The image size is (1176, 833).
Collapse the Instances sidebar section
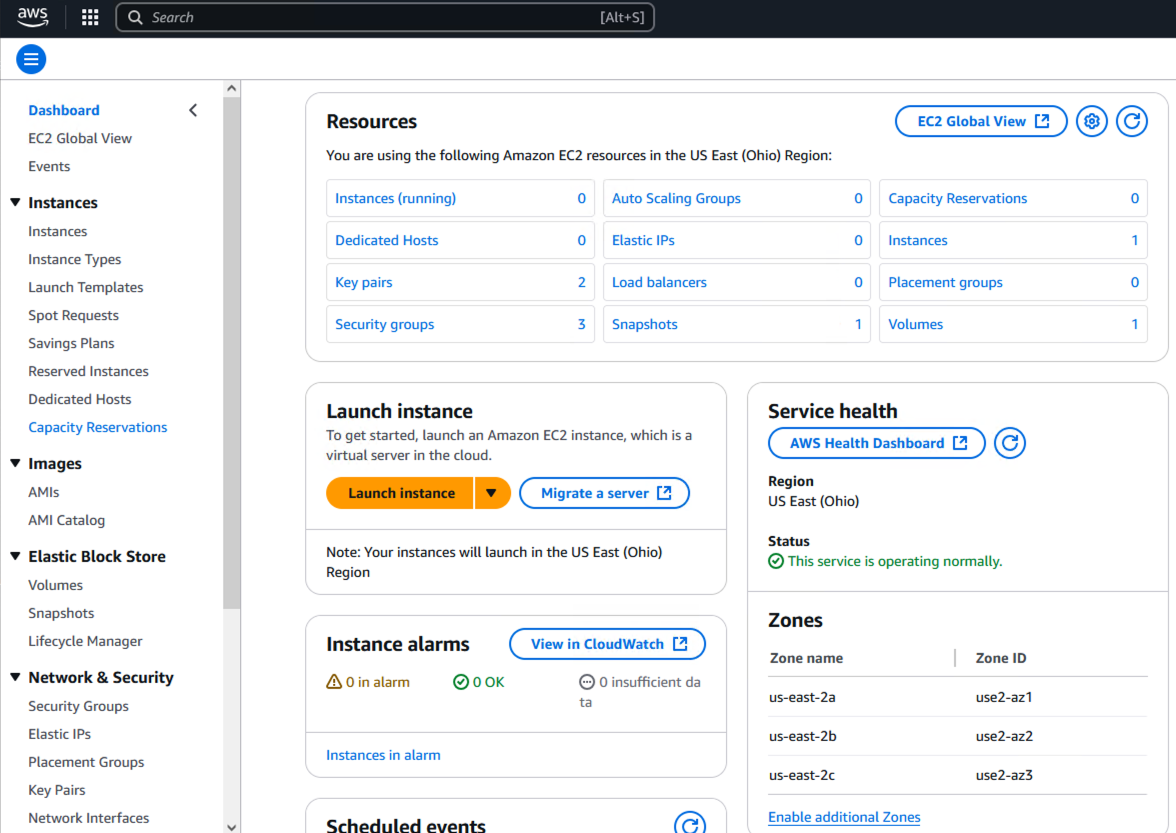tap(15, 203)
